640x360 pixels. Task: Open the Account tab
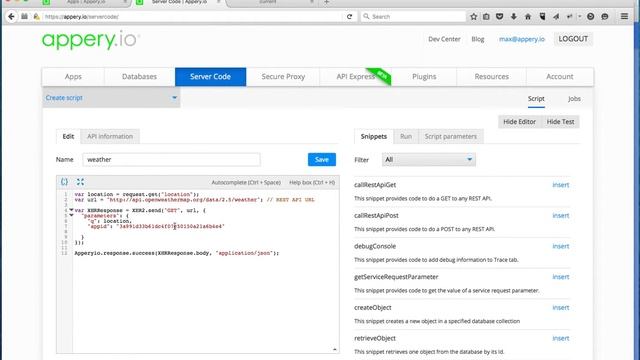(x=560, y=77)
